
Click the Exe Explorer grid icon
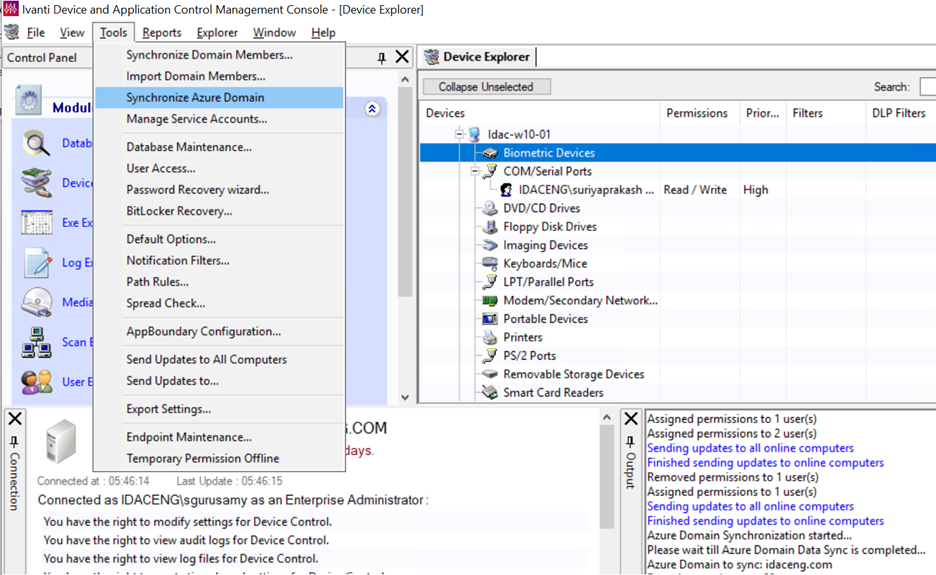[37, 222]
